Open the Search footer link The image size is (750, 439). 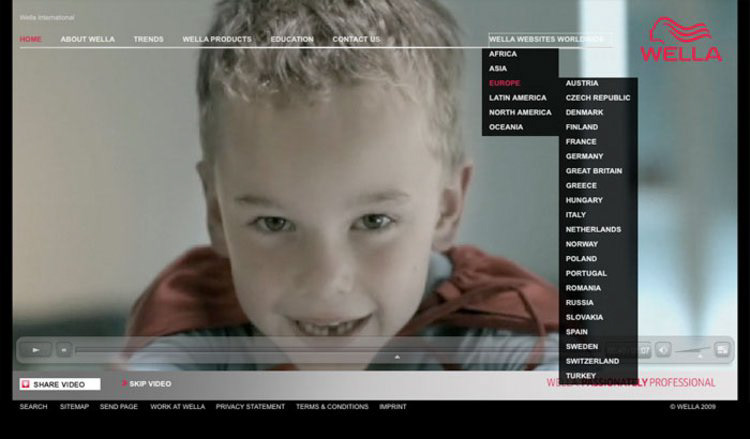coord(33,406)
